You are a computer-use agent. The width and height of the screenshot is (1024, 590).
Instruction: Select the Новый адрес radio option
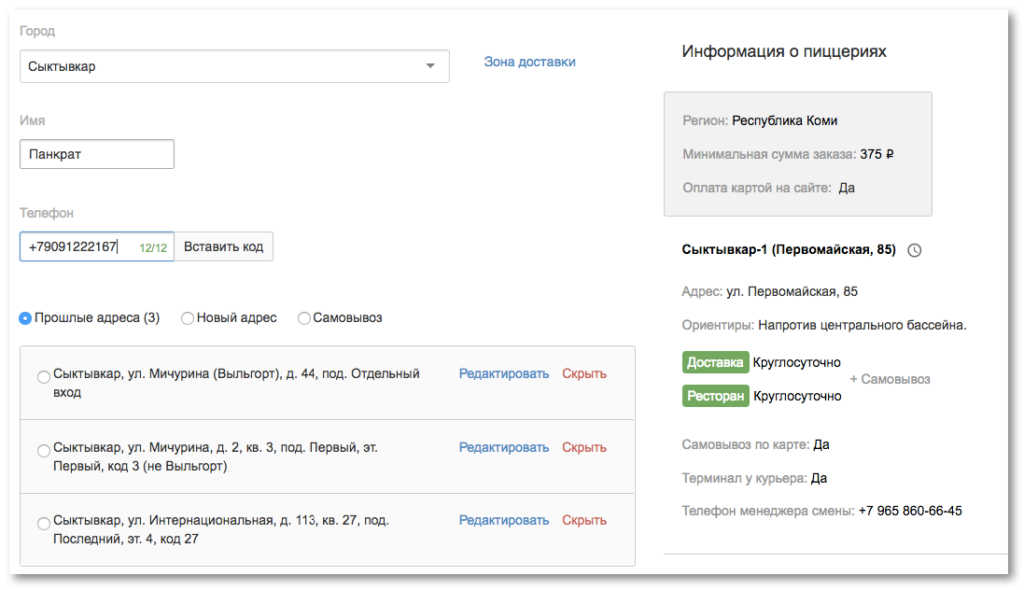(x=187, y=318)
